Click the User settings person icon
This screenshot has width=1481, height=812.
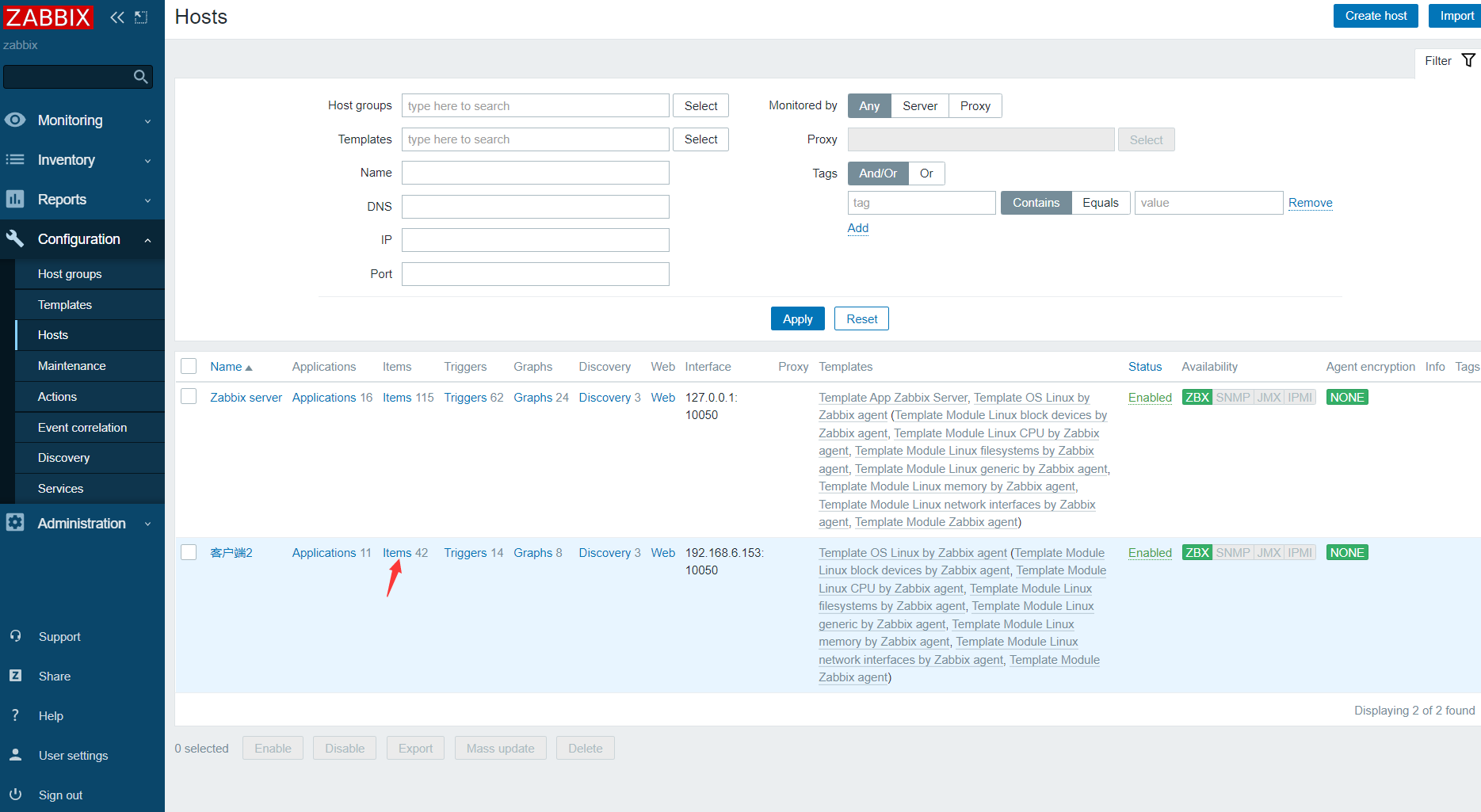(15, 755)
